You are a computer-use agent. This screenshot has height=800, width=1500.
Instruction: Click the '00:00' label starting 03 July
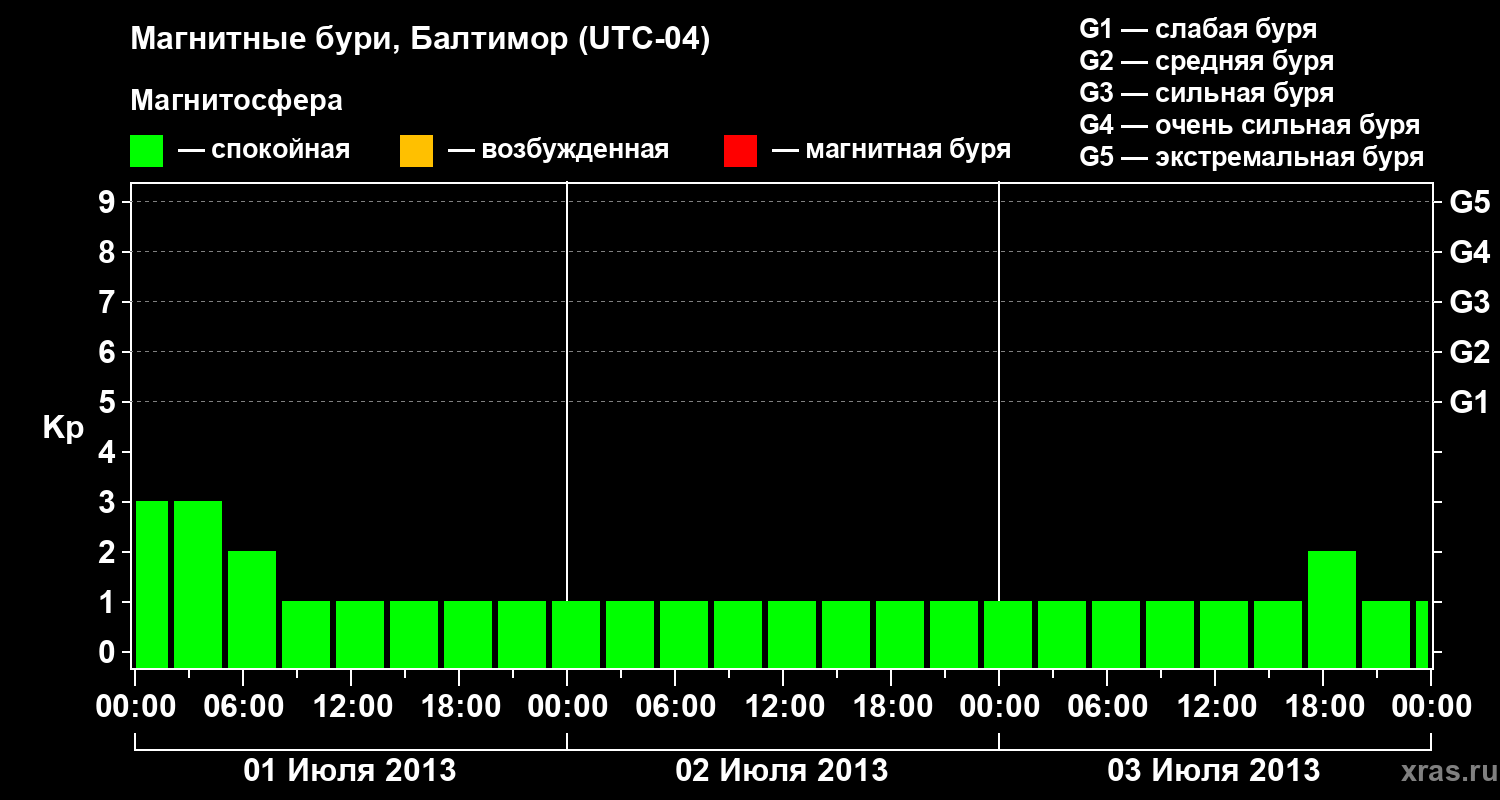pos(999,706)
